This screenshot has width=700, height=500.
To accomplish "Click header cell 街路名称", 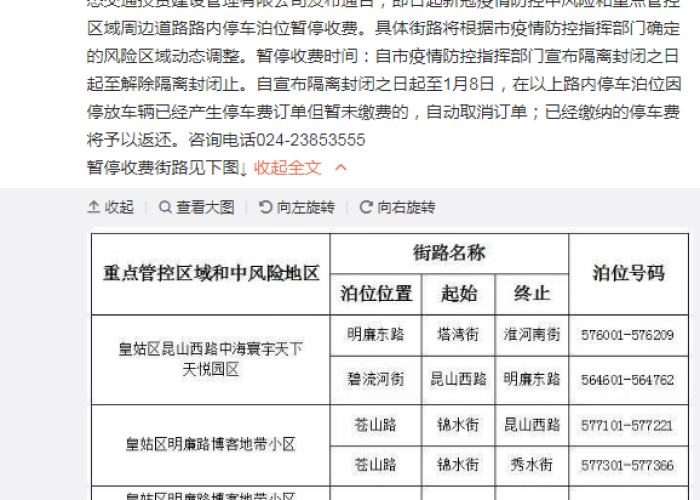I will coord(449,253).
